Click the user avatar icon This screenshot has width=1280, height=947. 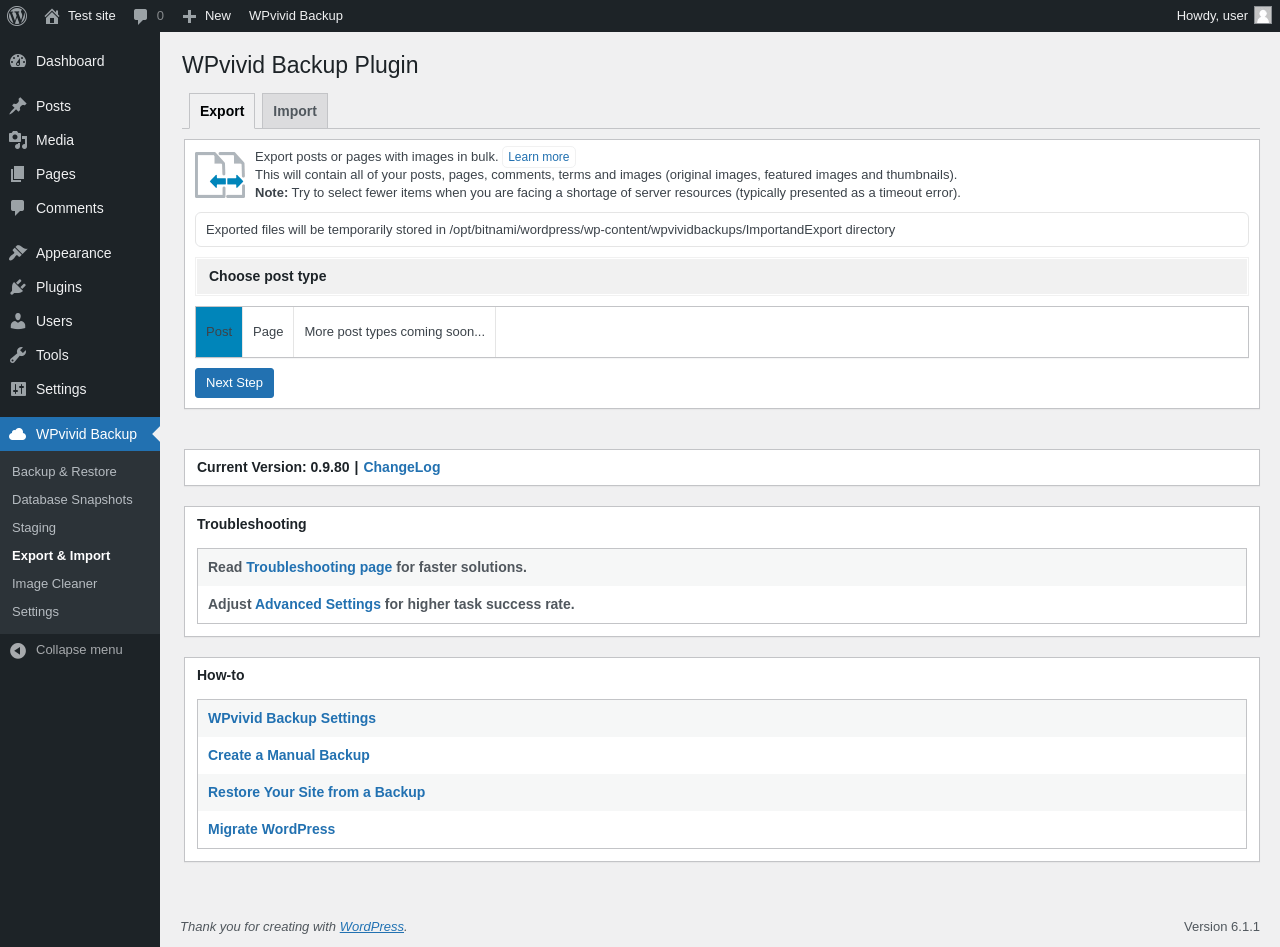(1263, 15)
